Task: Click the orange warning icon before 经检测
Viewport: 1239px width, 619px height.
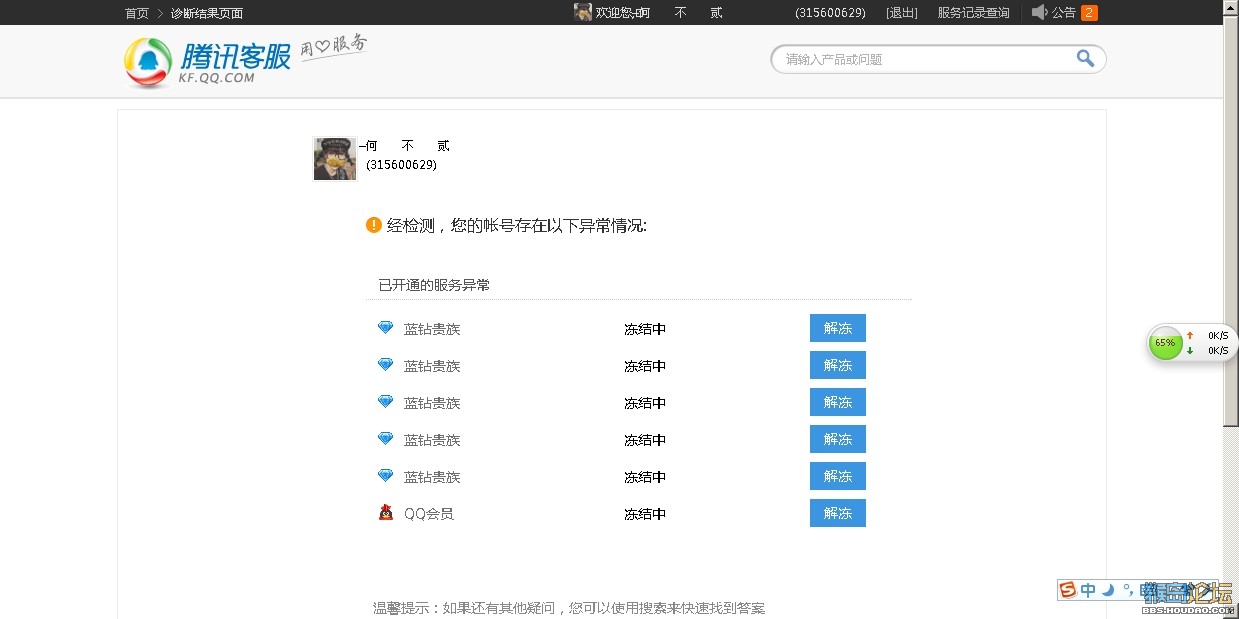Action: click(374, 225)
